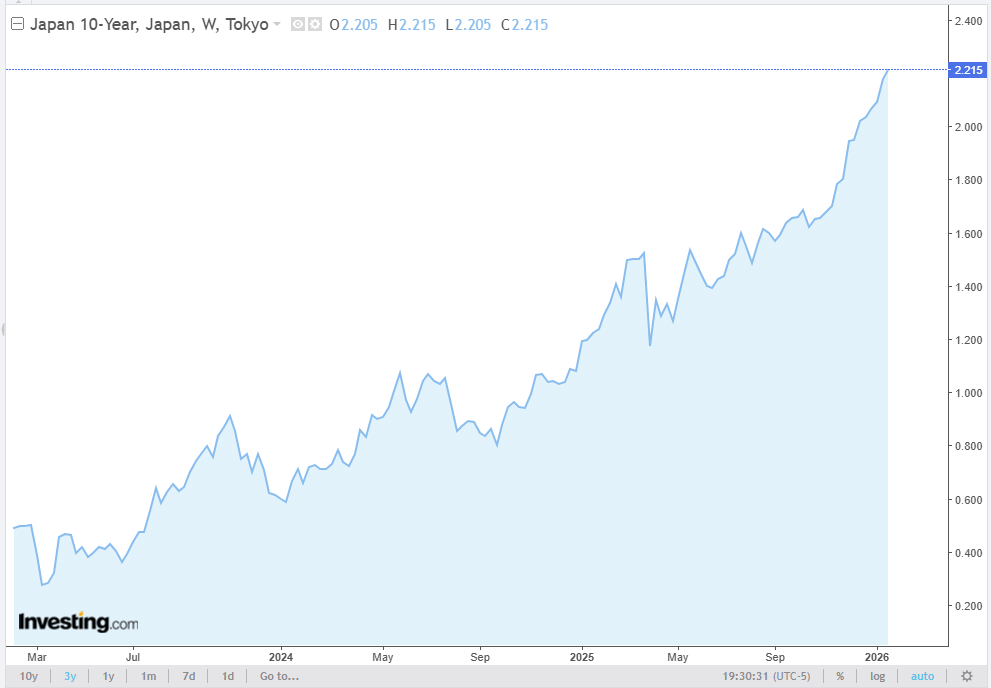Image resolution: width=991 pixels, height=688 pixels.
Task: Toggle the series visibility eye icon
Action: tap(298, 24)
